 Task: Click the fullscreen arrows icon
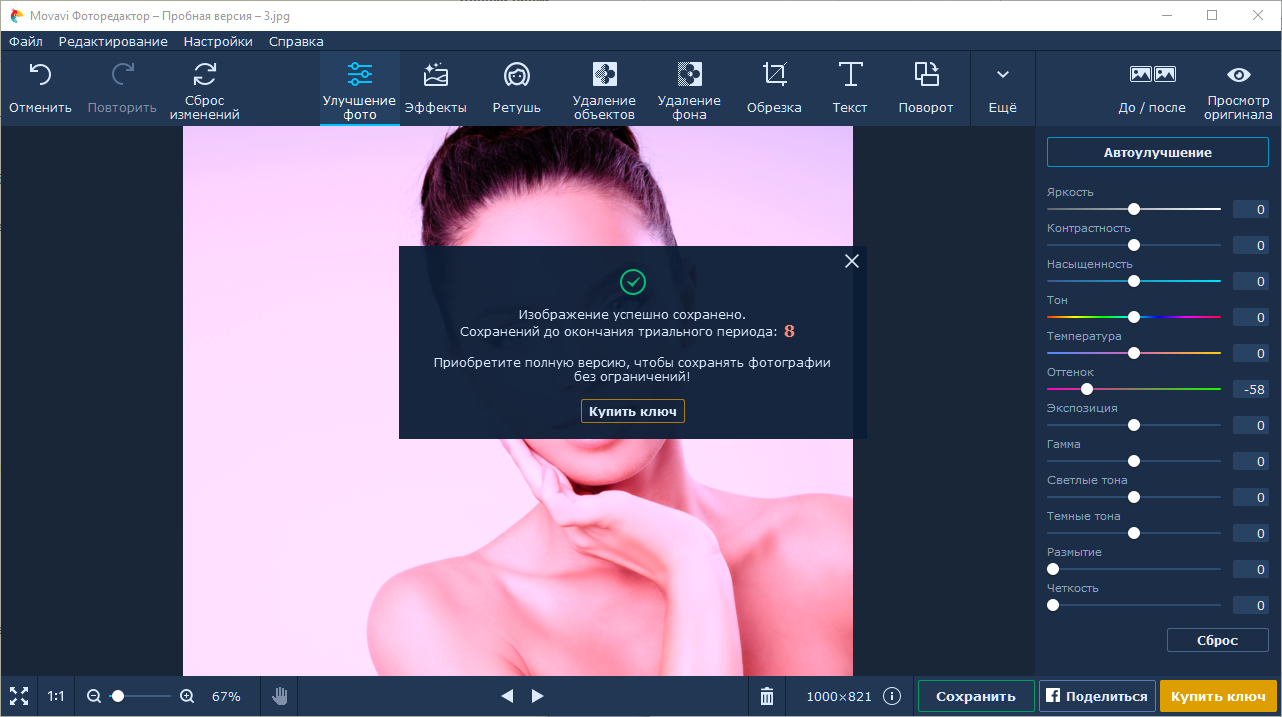[18, 696]
